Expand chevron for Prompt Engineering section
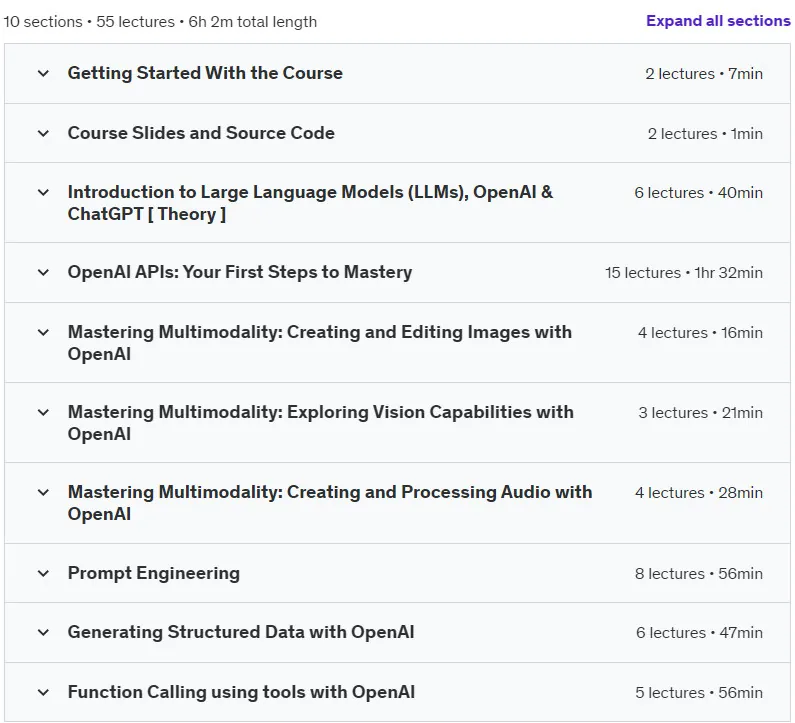Screen dimensions: 795x723 click(x=44, y=573)
